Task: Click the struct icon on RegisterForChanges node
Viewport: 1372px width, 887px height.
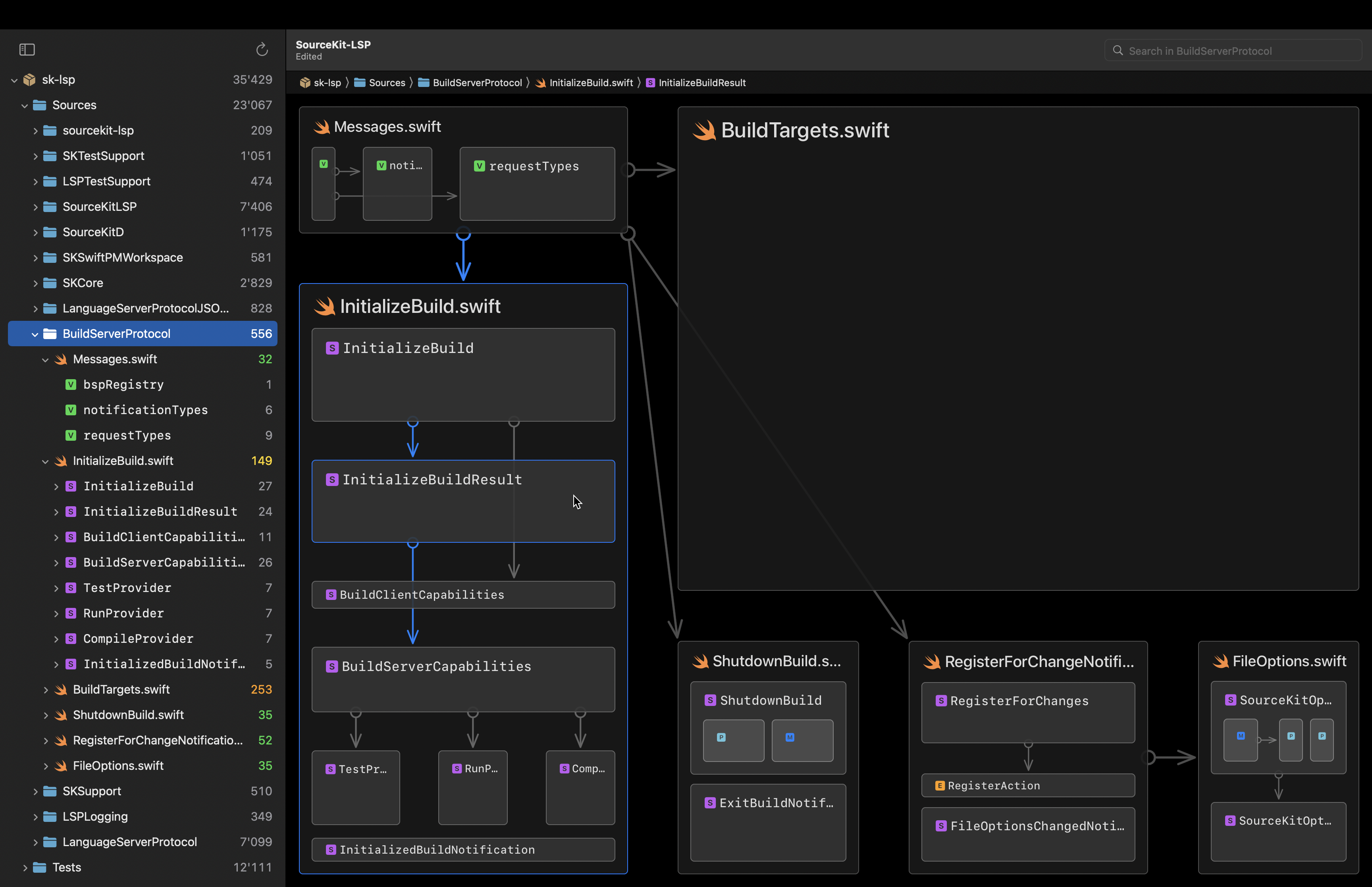Action: click(941, 701)
